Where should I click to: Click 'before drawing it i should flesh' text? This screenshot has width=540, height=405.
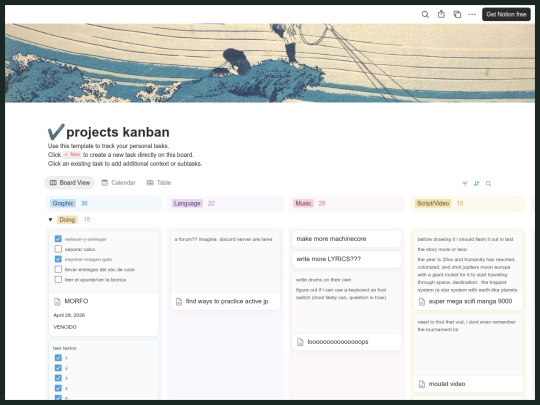point(465,239)
